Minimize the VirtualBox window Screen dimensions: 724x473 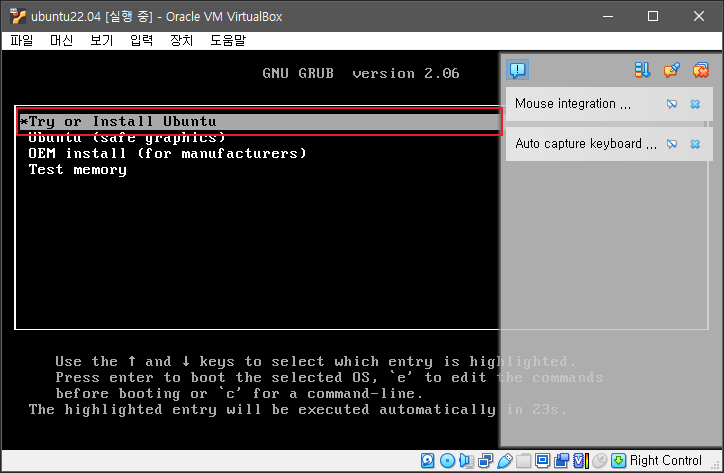pyautogui.click(x=608, y=16)
